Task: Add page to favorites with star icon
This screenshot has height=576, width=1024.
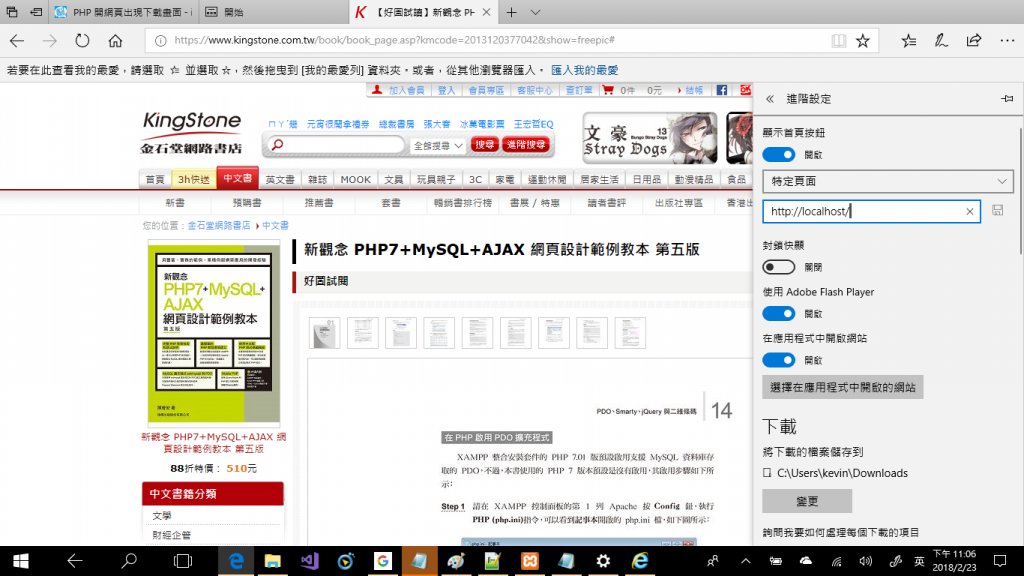Action: click(863, 40)
